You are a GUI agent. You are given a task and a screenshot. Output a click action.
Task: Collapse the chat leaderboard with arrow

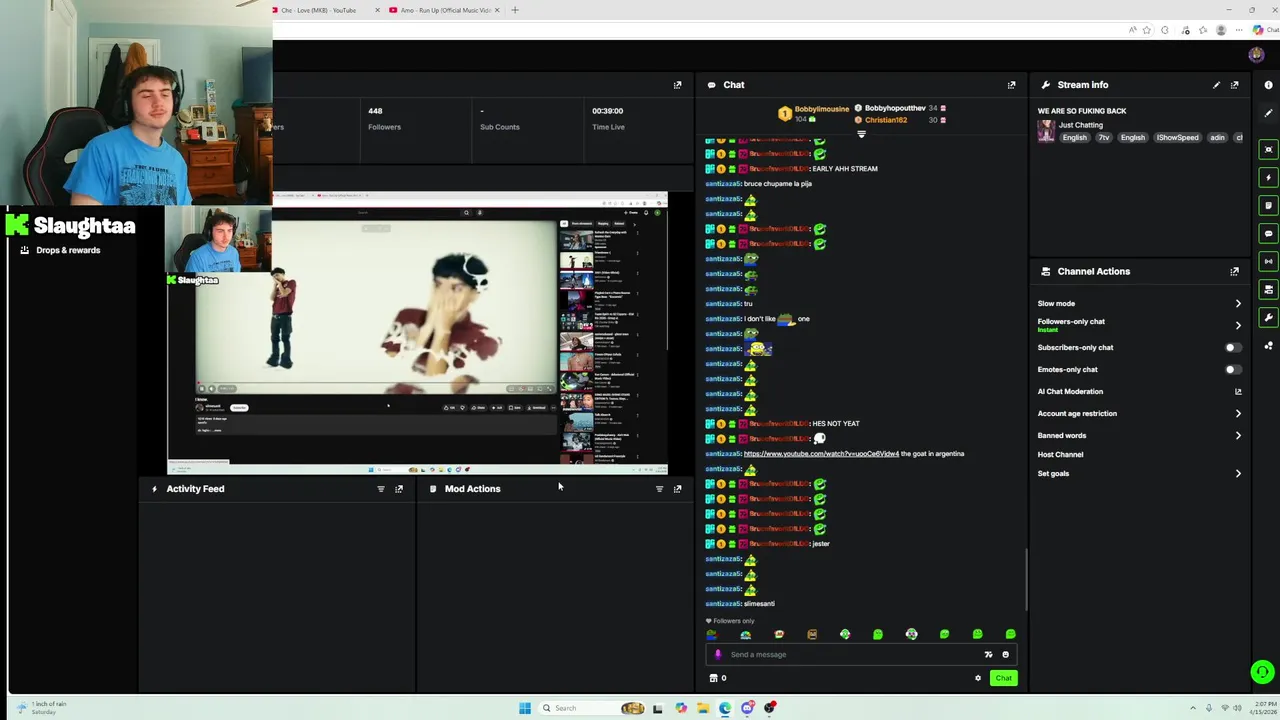tap(861, 134)
